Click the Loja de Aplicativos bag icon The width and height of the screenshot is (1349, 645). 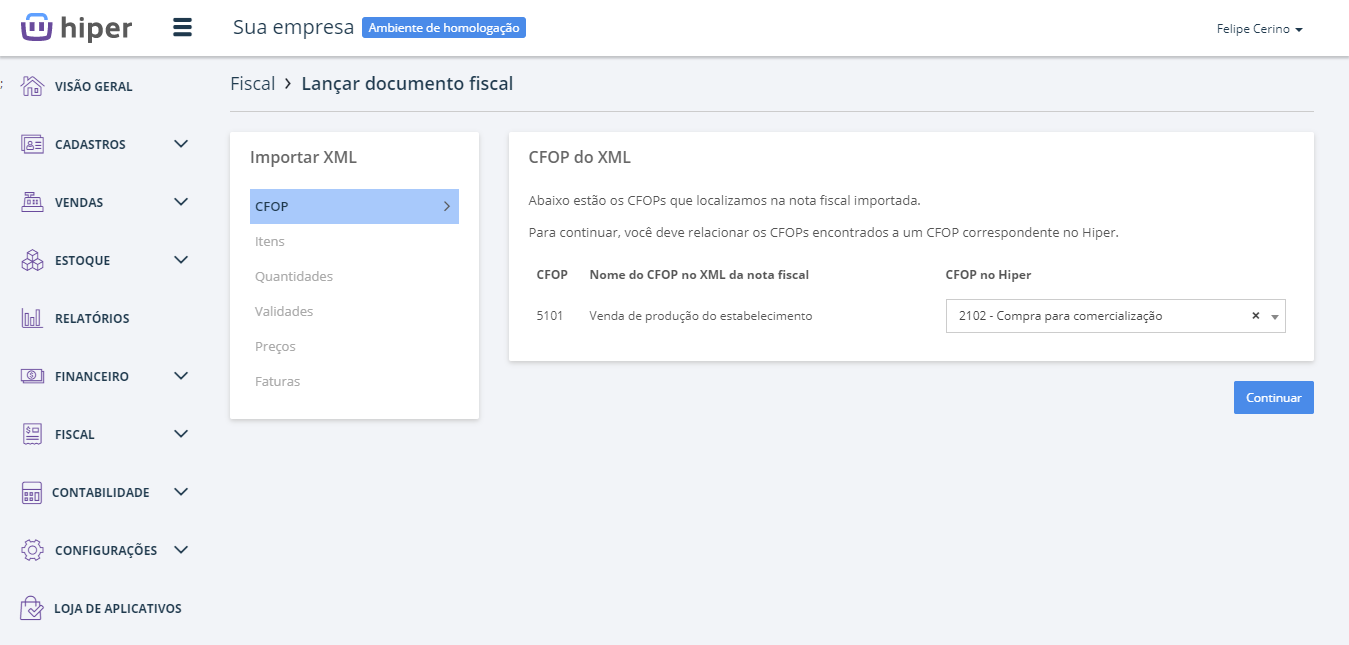[32, 608]
